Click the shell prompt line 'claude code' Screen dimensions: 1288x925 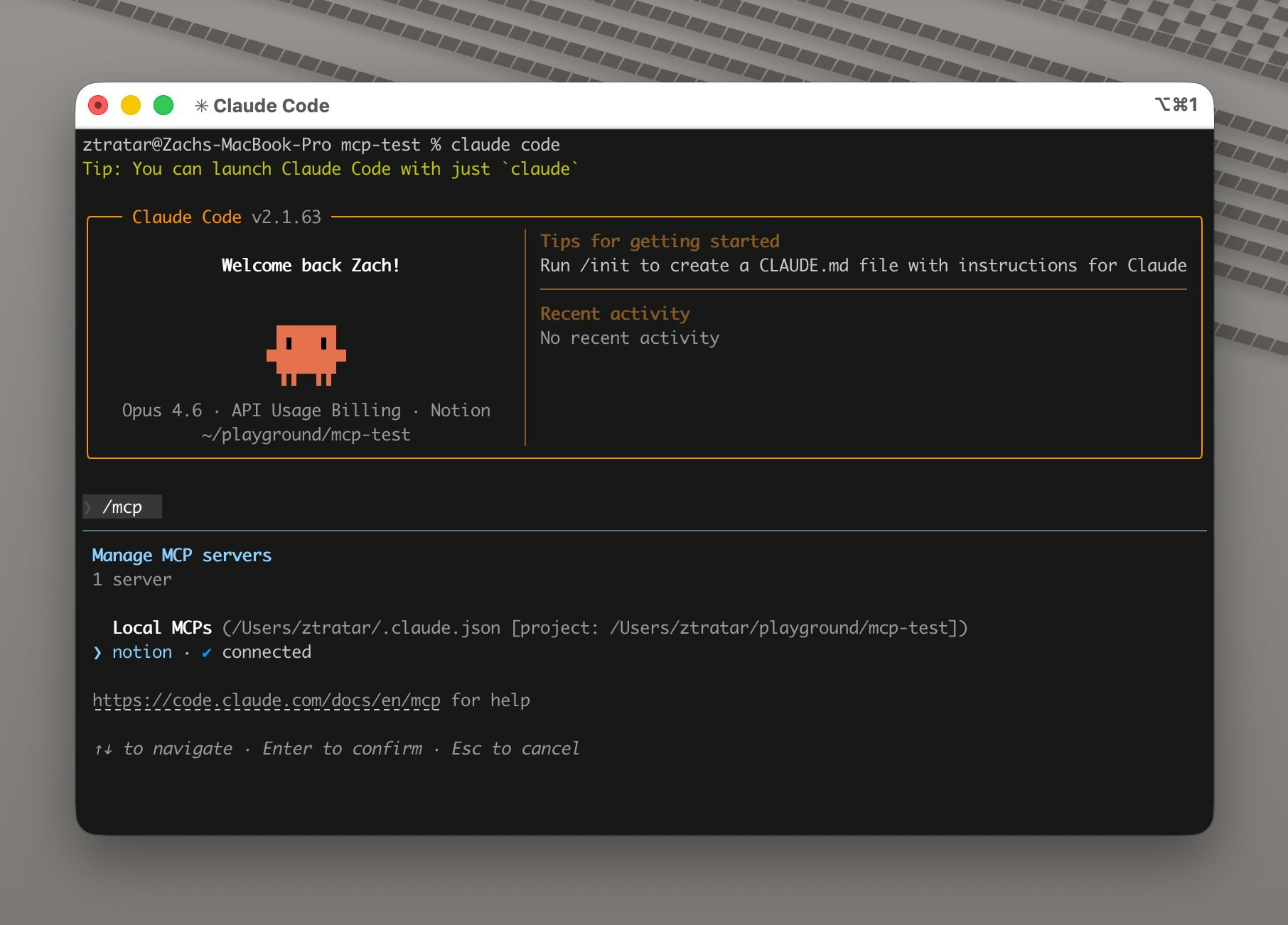coord(321,145)
